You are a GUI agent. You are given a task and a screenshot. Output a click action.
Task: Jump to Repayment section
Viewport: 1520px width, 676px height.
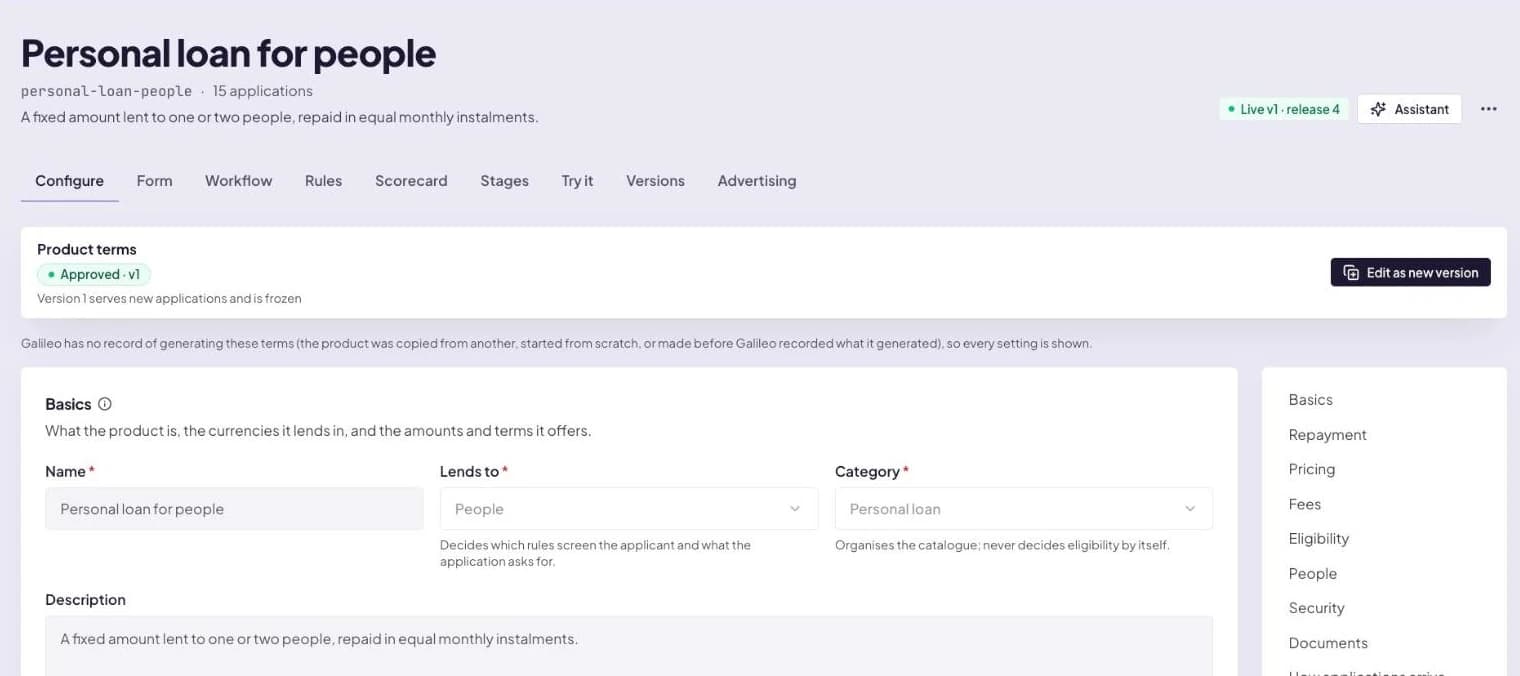pyautogui.click(x=1327, y=435)
